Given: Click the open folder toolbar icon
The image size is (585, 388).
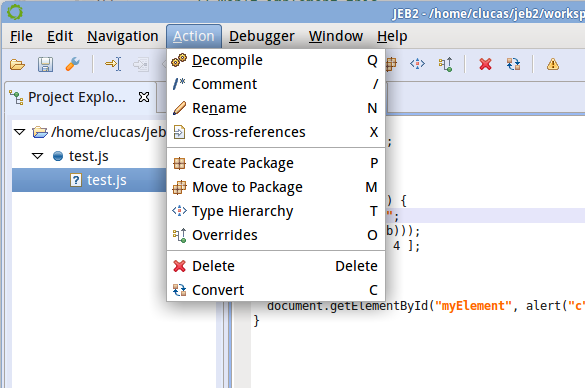Looking at the screenshot, I should pos(17,65).
